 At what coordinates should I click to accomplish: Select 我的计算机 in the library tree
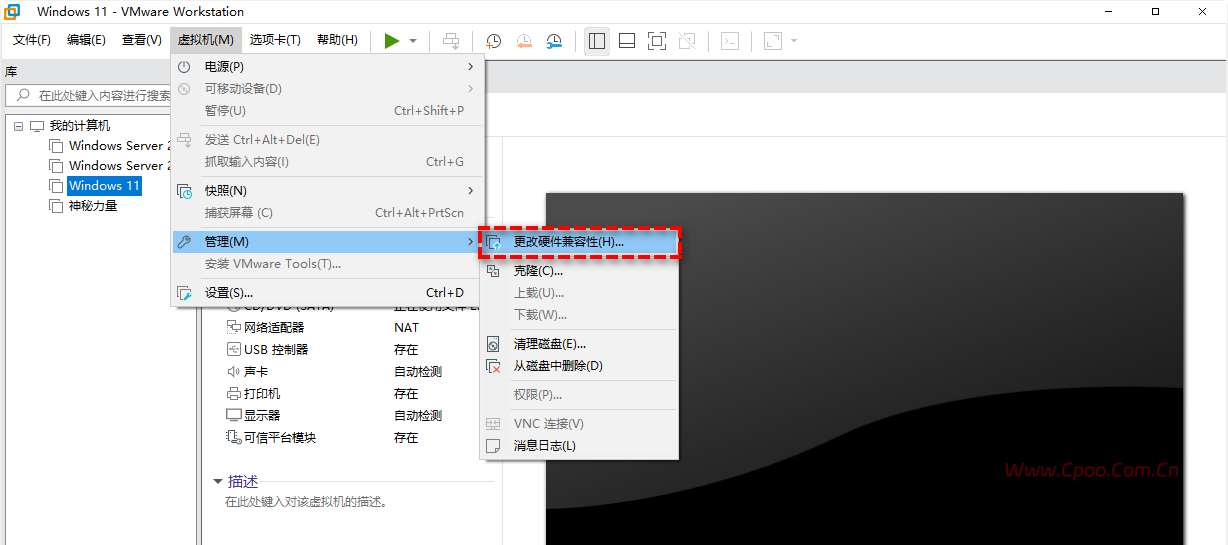80,126
